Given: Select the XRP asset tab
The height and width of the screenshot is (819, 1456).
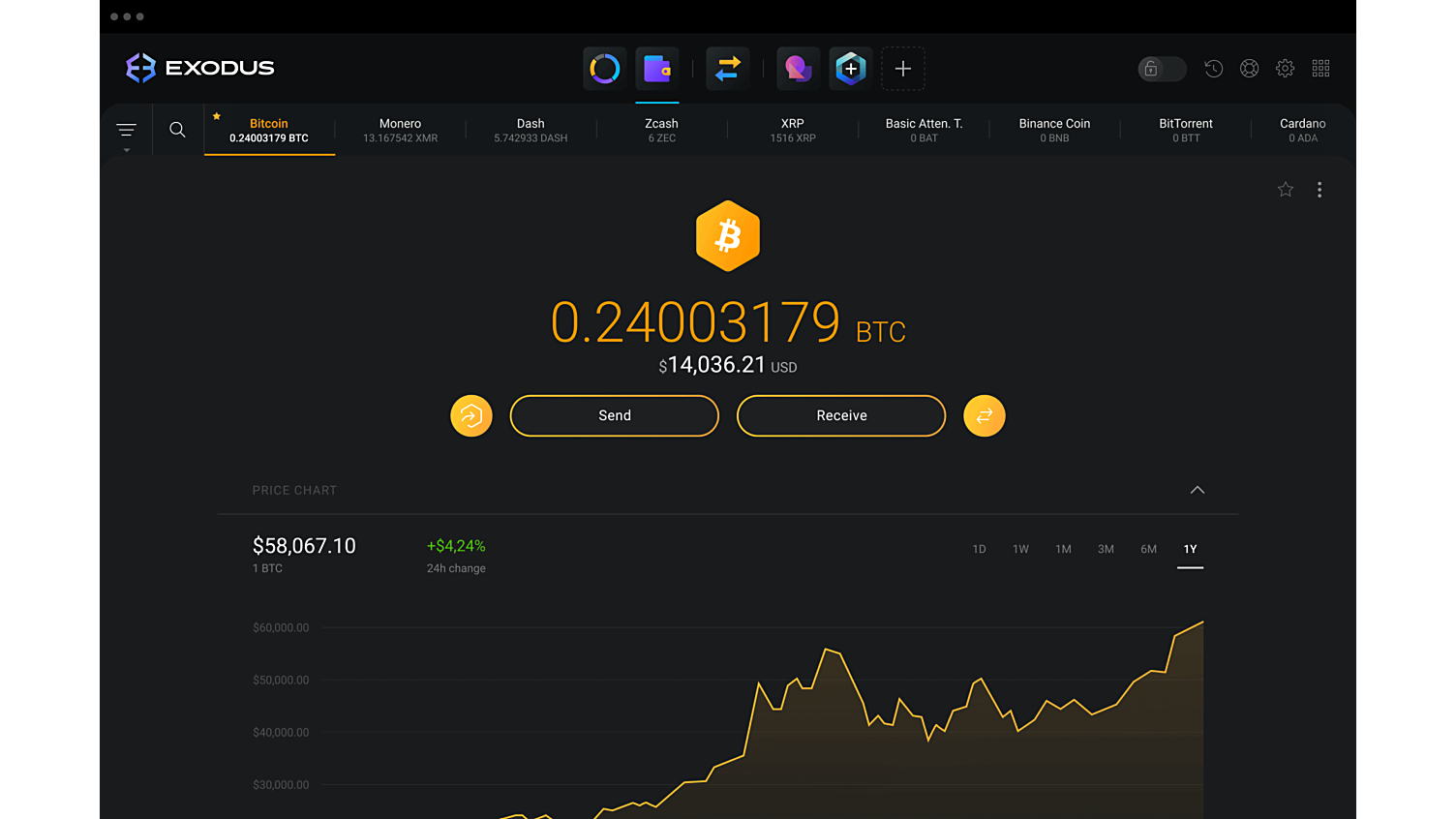Looking at the screenshot, I should (x=793, y=131).
